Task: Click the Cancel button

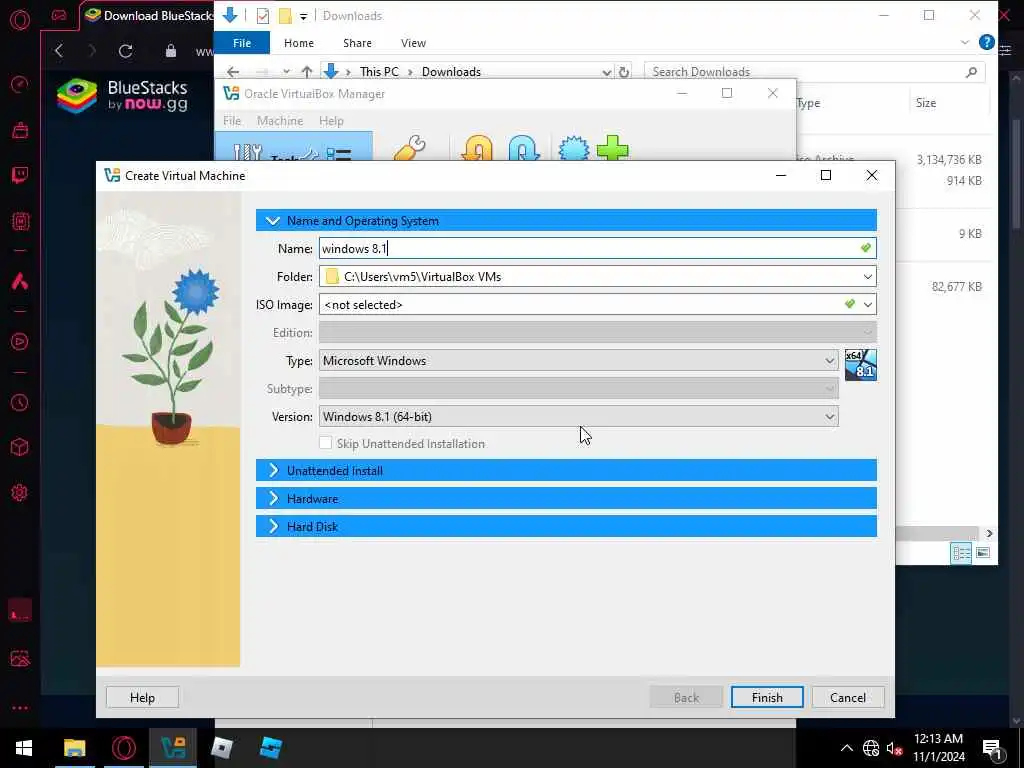Action: 848,697
